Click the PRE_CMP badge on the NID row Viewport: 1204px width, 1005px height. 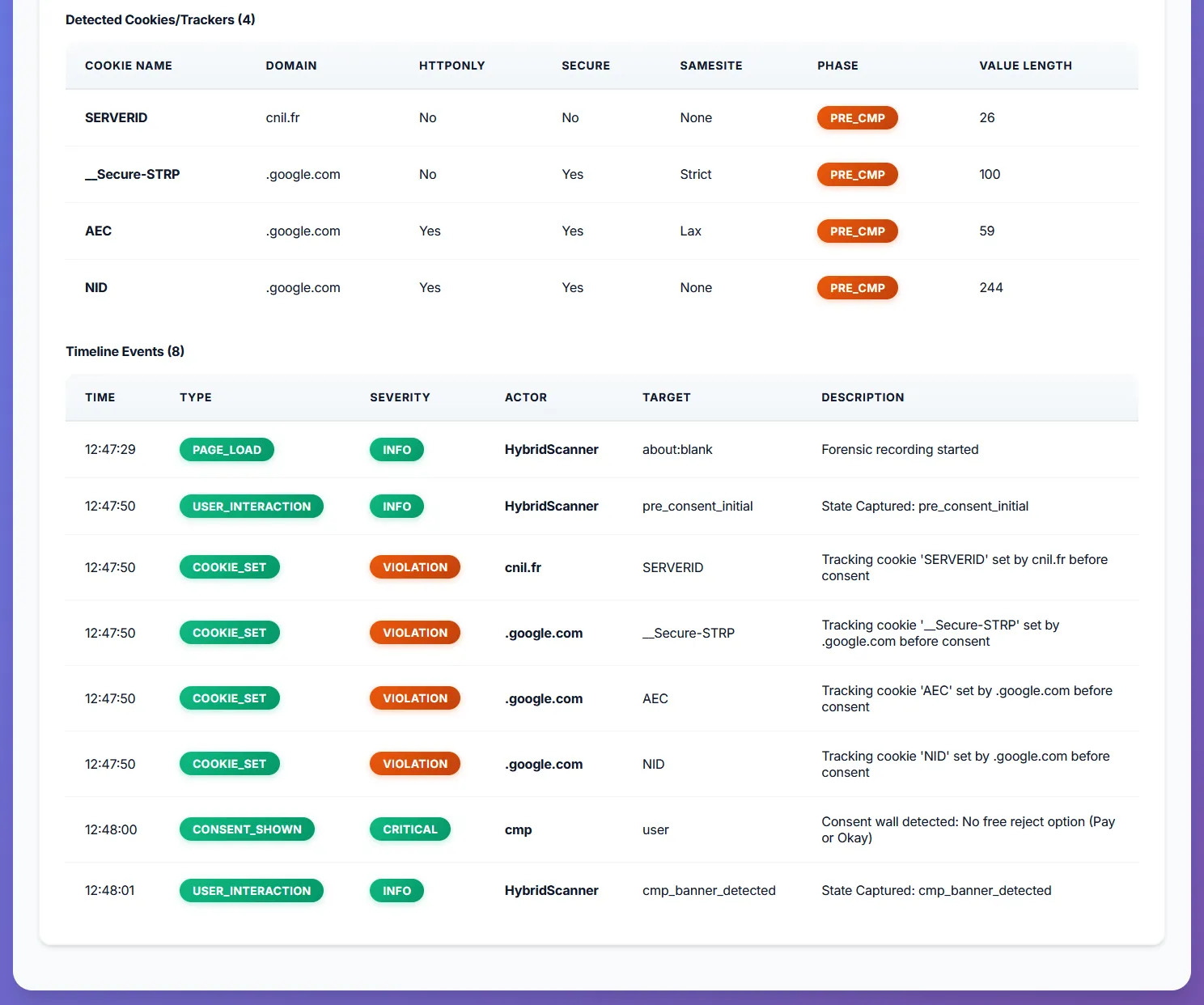(x=857, y=287)
